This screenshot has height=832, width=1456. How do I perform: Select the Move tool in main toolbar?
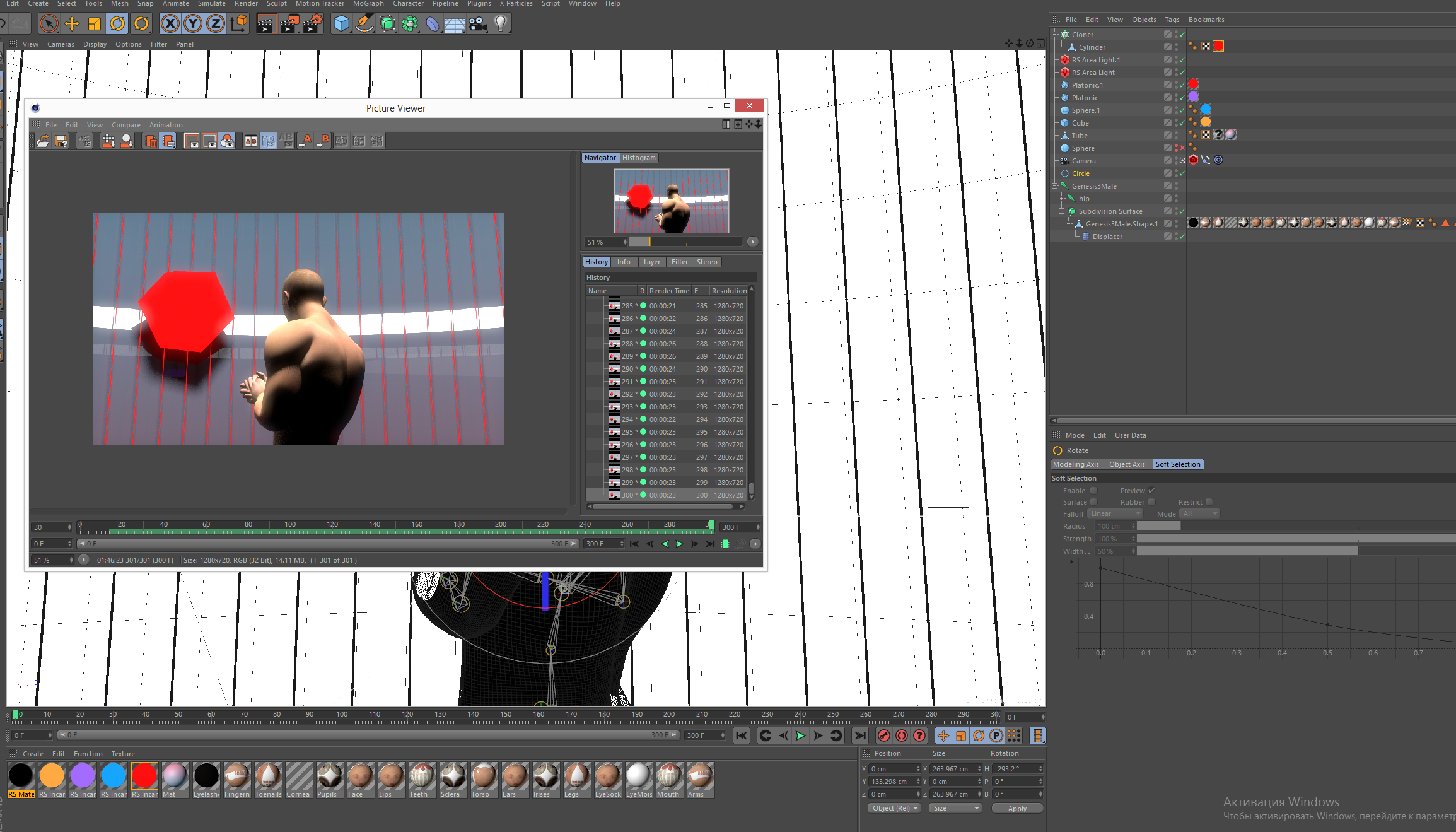pyautogui.click(x=72, y=24)
